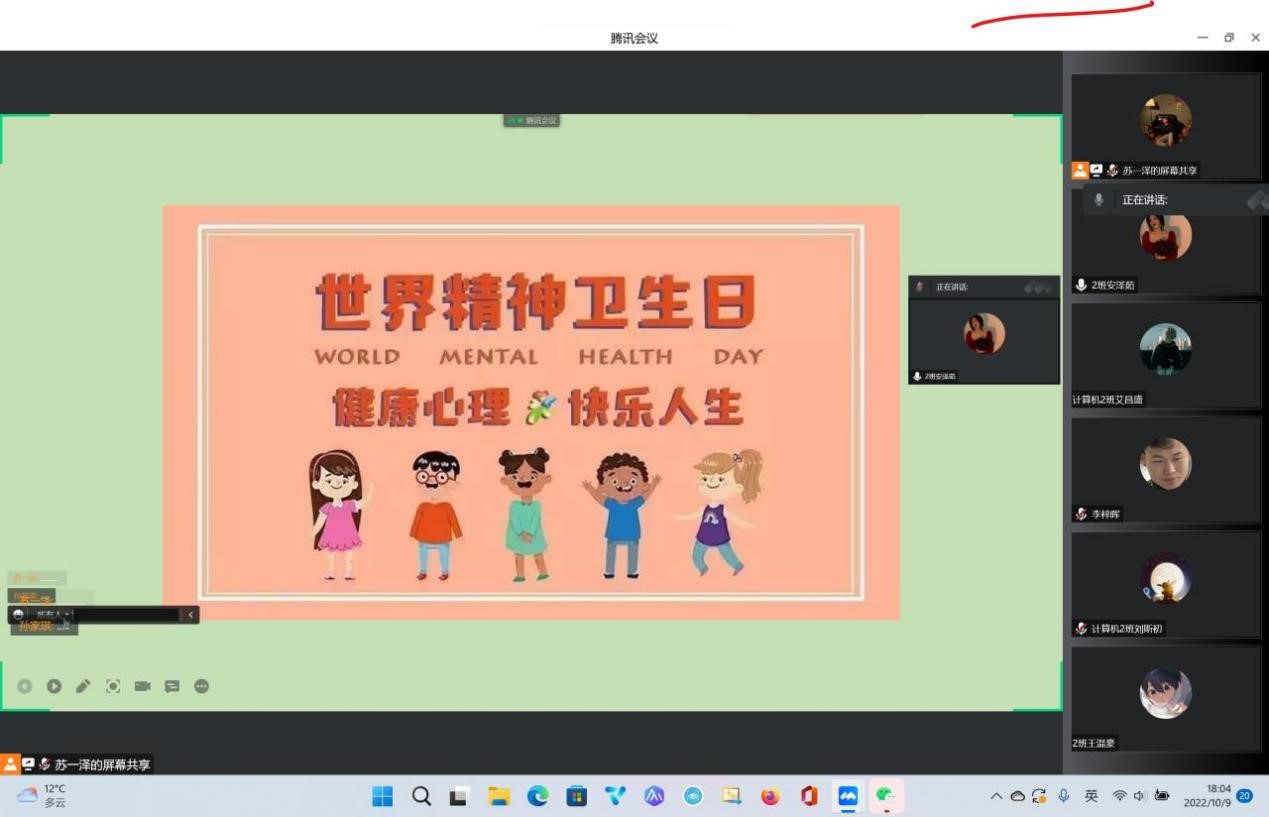This screenshot has width=1269, height=817.
Task: Open the more options ellipsis in slideshow toolbar
Action: click(x=201, y=686)
